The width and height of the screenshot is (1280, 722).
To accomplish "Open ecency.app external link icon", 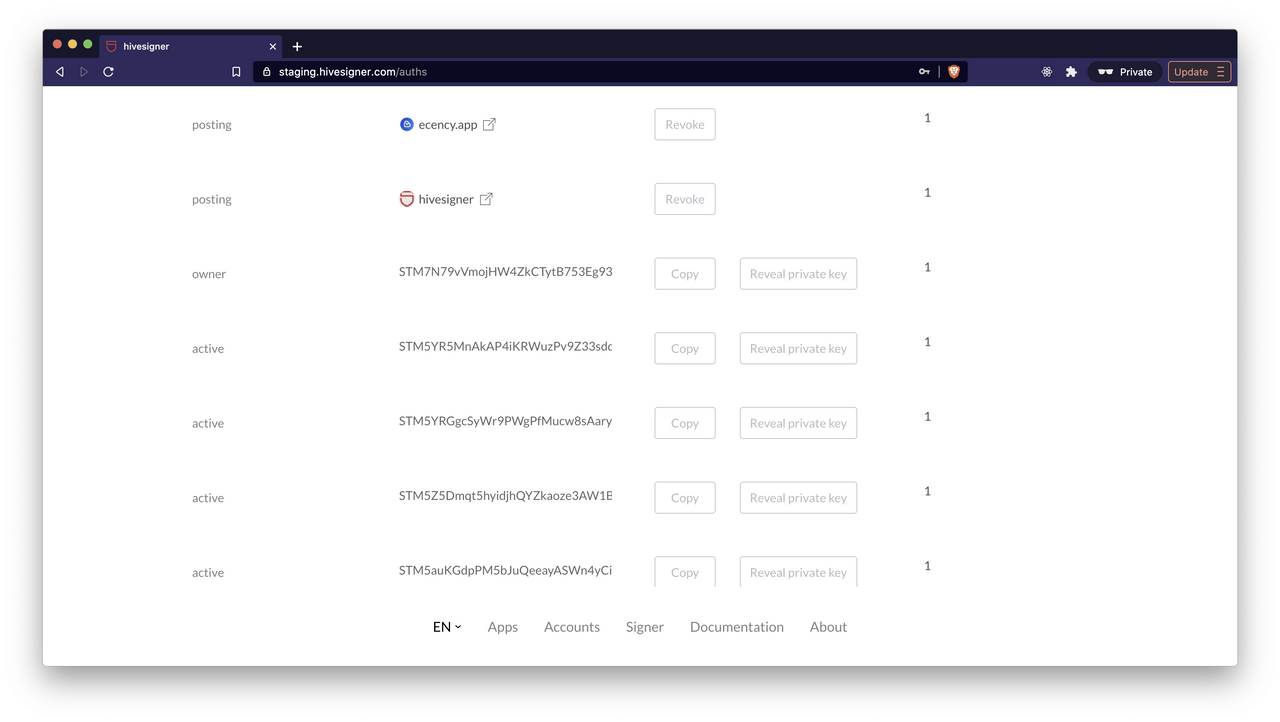I will coord(489,125).
